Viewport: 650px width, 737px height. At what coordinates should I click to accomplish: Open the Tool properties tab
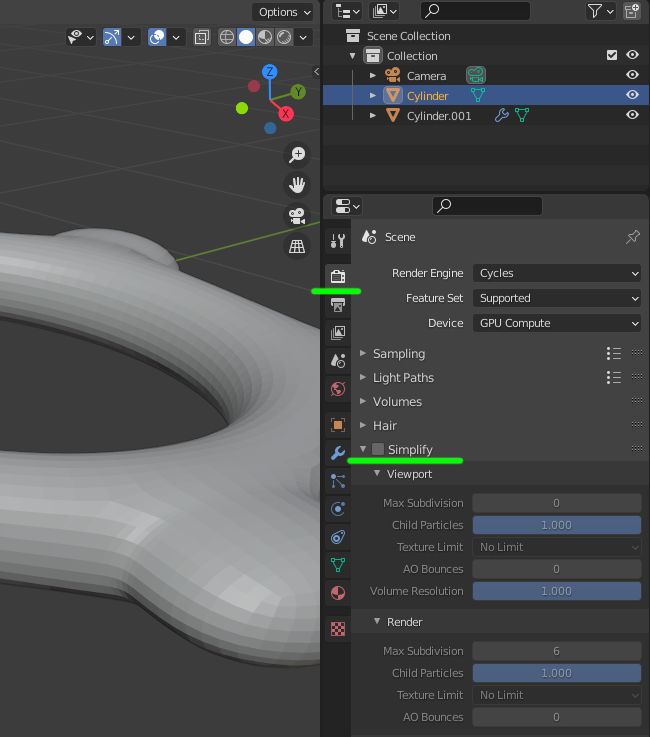338,241
